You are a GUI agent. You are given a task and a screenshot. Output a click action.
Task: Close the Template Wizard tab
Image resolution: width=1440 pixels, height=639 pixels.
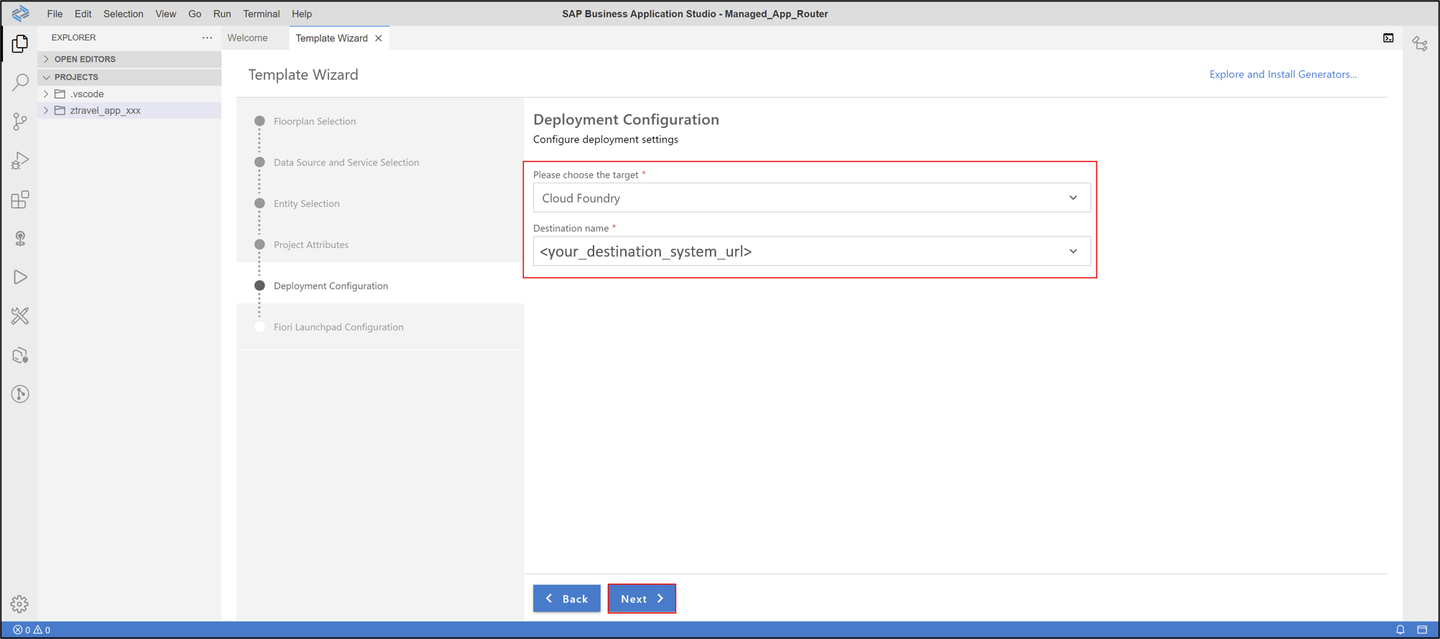(x=378, y=38)
